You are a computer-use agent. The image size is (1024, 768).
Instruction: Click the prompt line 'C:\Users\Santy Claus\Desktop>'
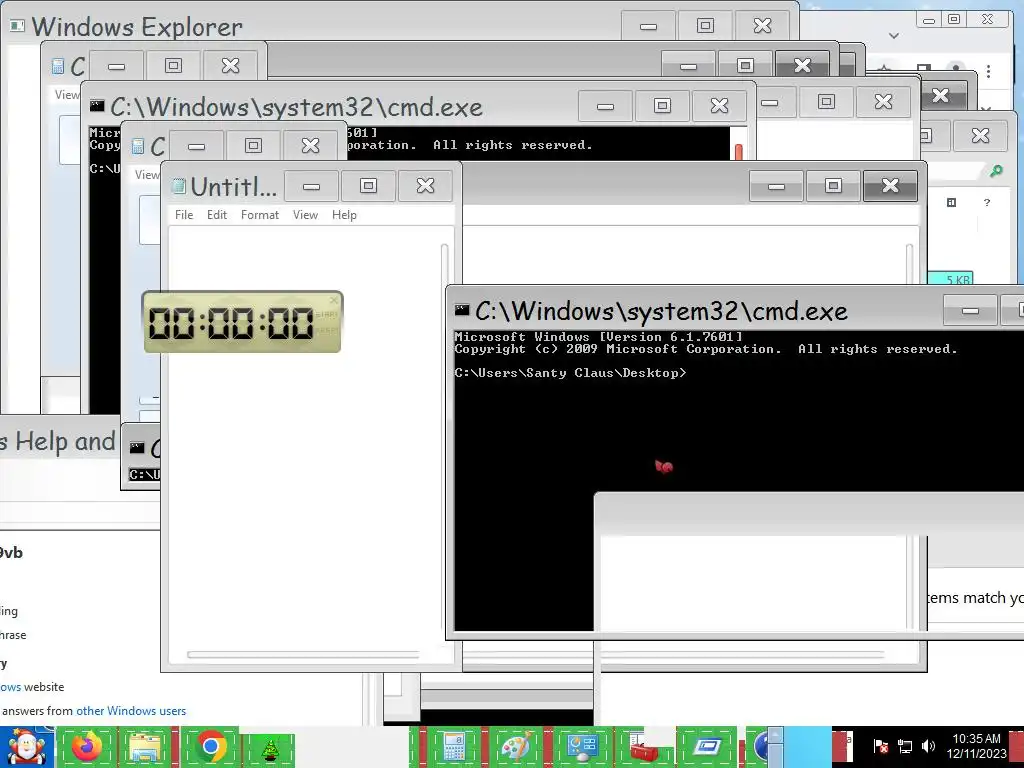pos(570,373)
